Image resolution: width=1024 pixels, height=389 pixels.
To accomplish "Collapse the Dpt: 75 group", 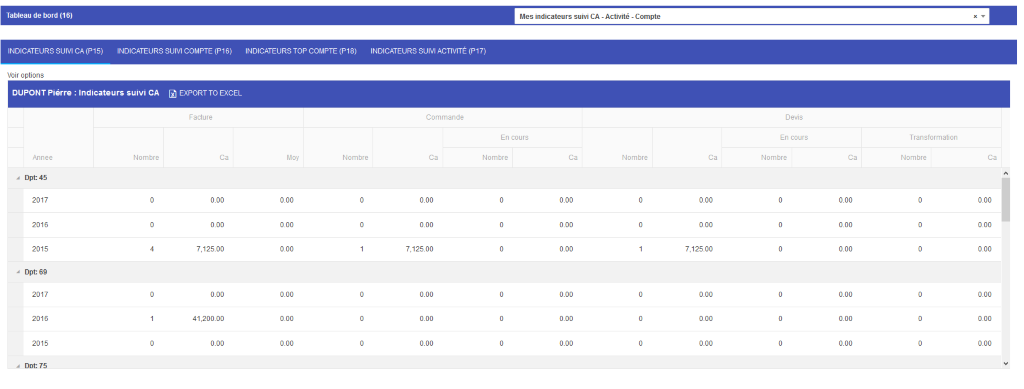I will 18,366.
